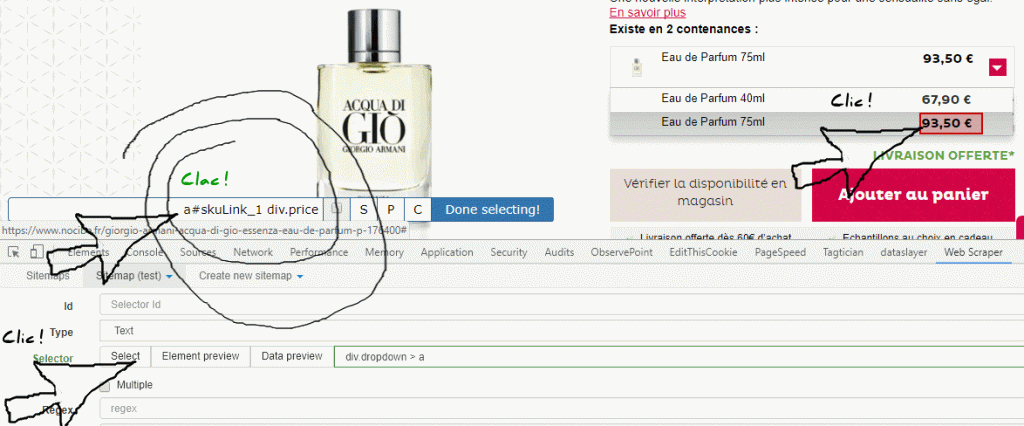The height and width of the screenshot is (426, 1024).
Task: Click the highlighted 93,50 € price in dropdown list
Action: [x=951, y=123]
